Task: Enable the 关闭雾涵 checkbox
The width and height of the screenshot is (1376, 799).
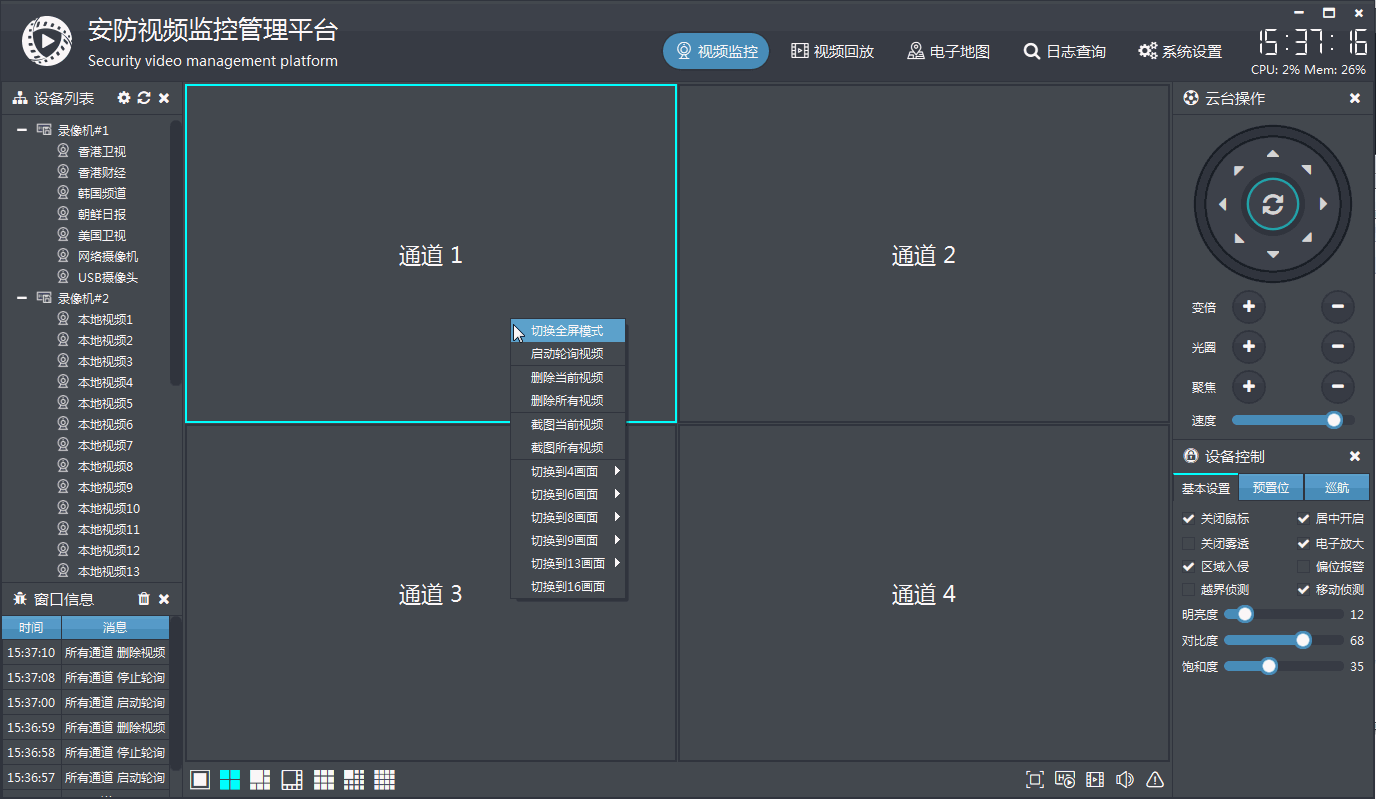Action: click(1188, 542)
